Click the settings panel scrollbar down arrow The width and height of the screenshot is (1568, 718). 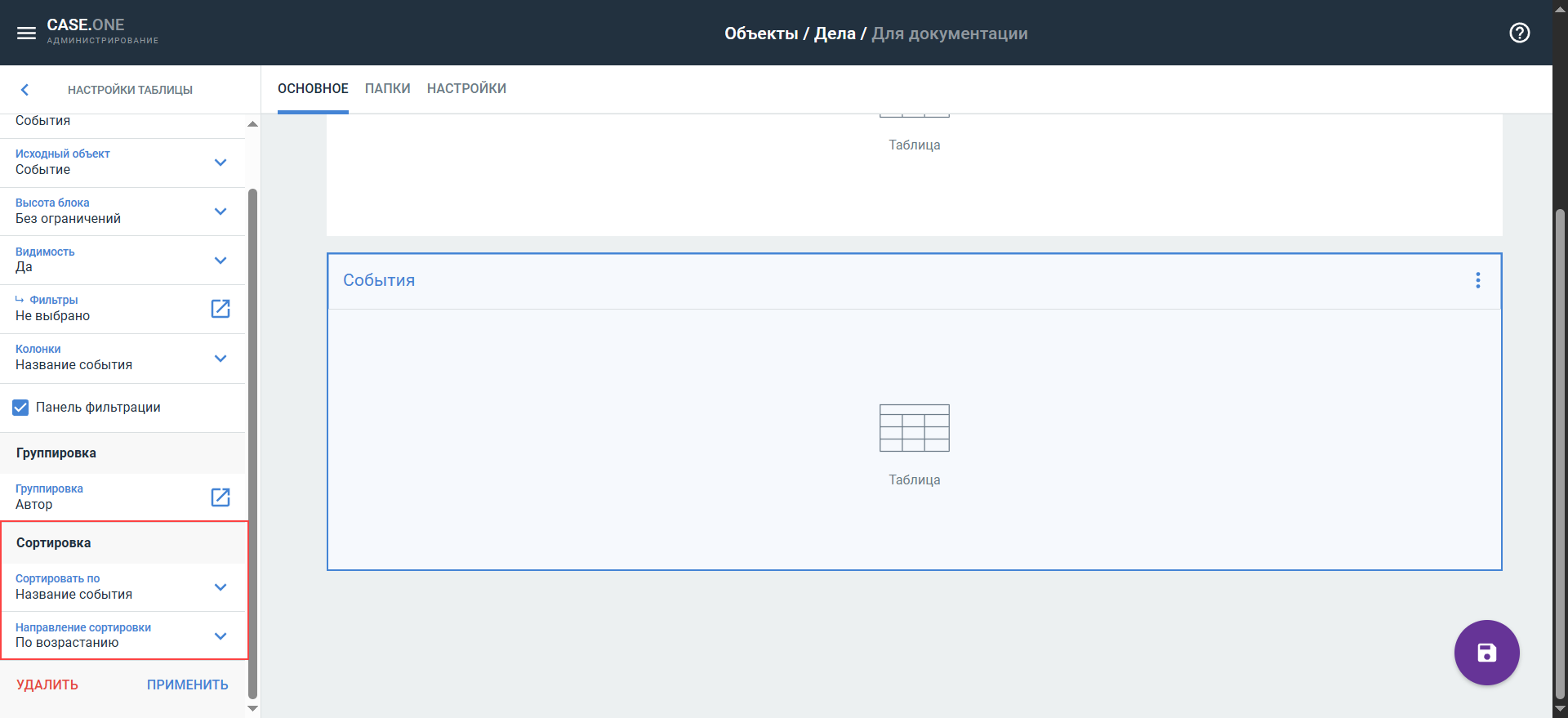[252, 708]
